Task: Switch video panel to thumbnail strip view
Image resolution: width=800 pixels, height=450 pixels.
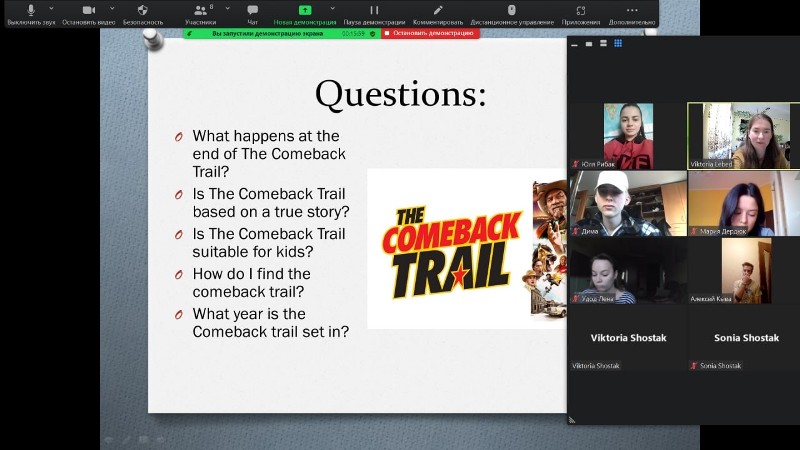Action: click(x=603, y=43)
